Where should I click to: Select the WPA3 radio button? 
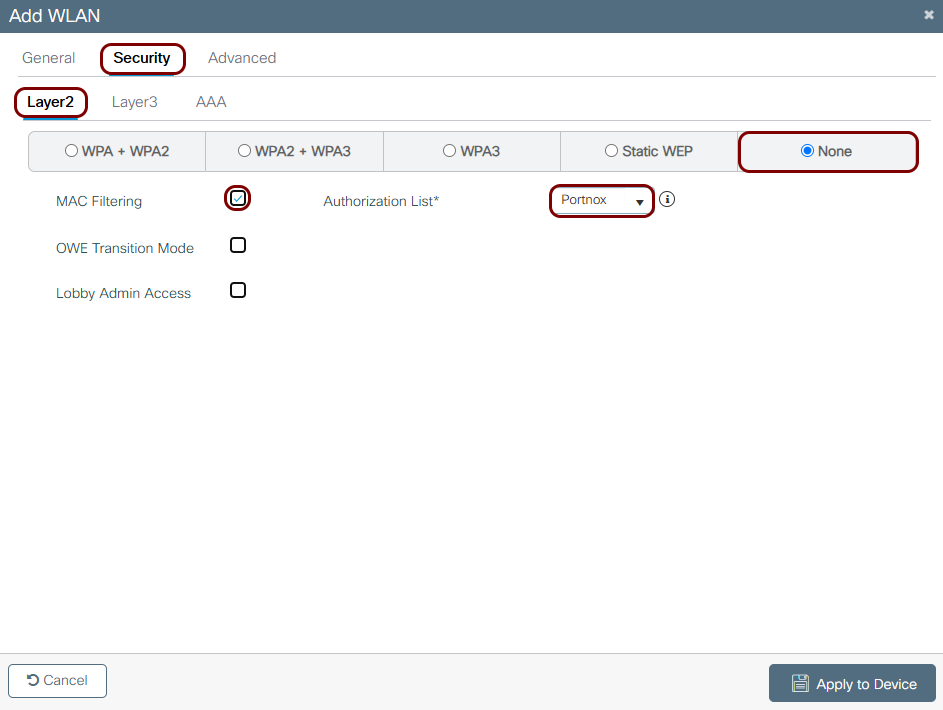449,151
